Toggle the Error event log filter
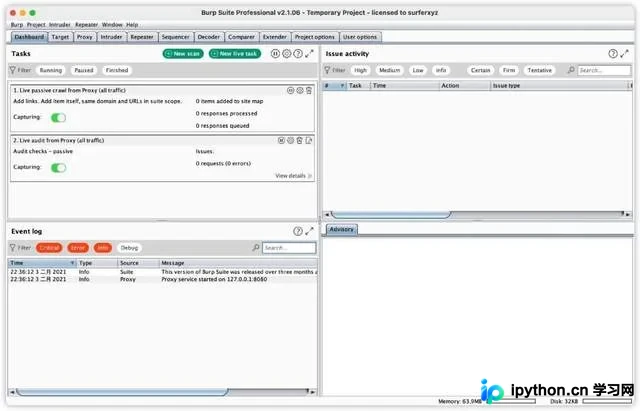Screen dimensions: 640x411 coord(78,248)
